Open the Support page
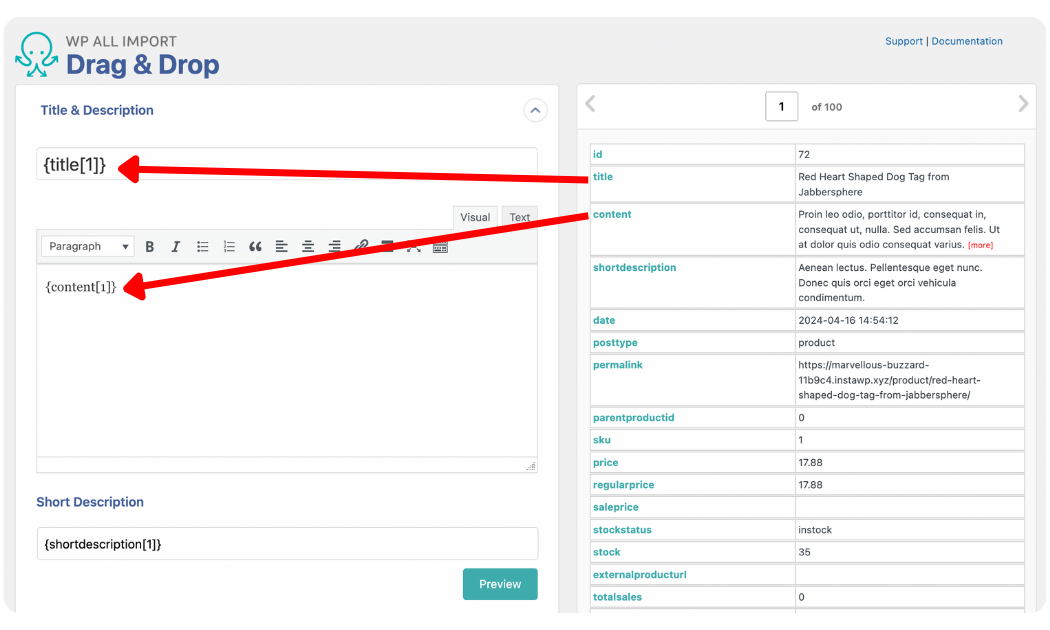This screenshot has height=630, width=1050. point(904,41)
